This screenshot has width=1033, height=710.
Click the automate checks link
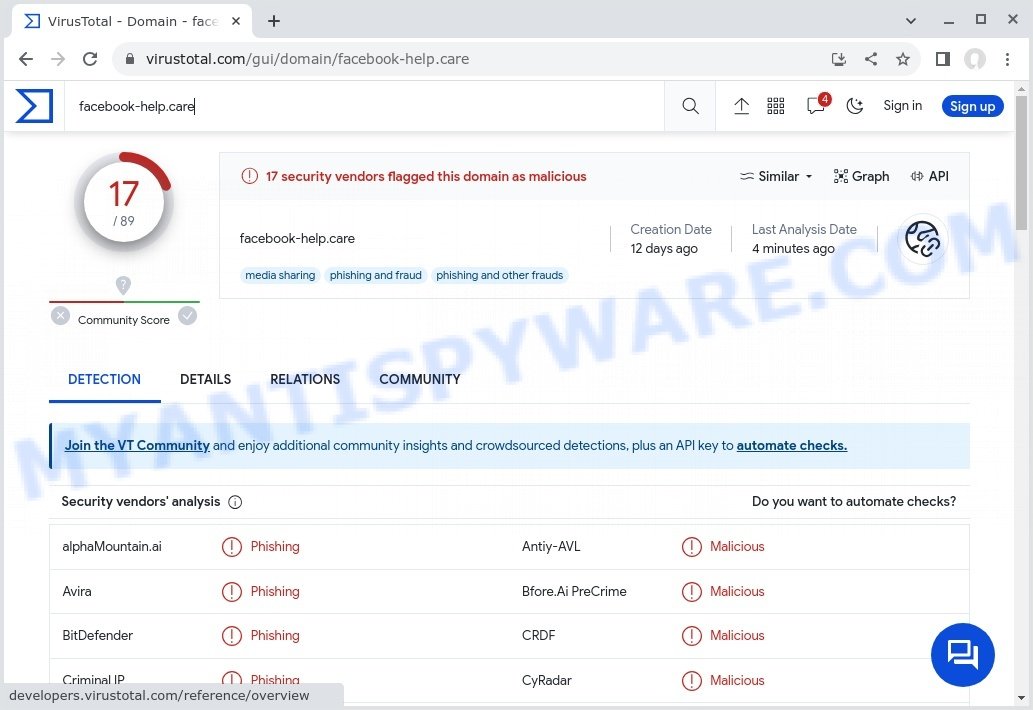[791, 445]
